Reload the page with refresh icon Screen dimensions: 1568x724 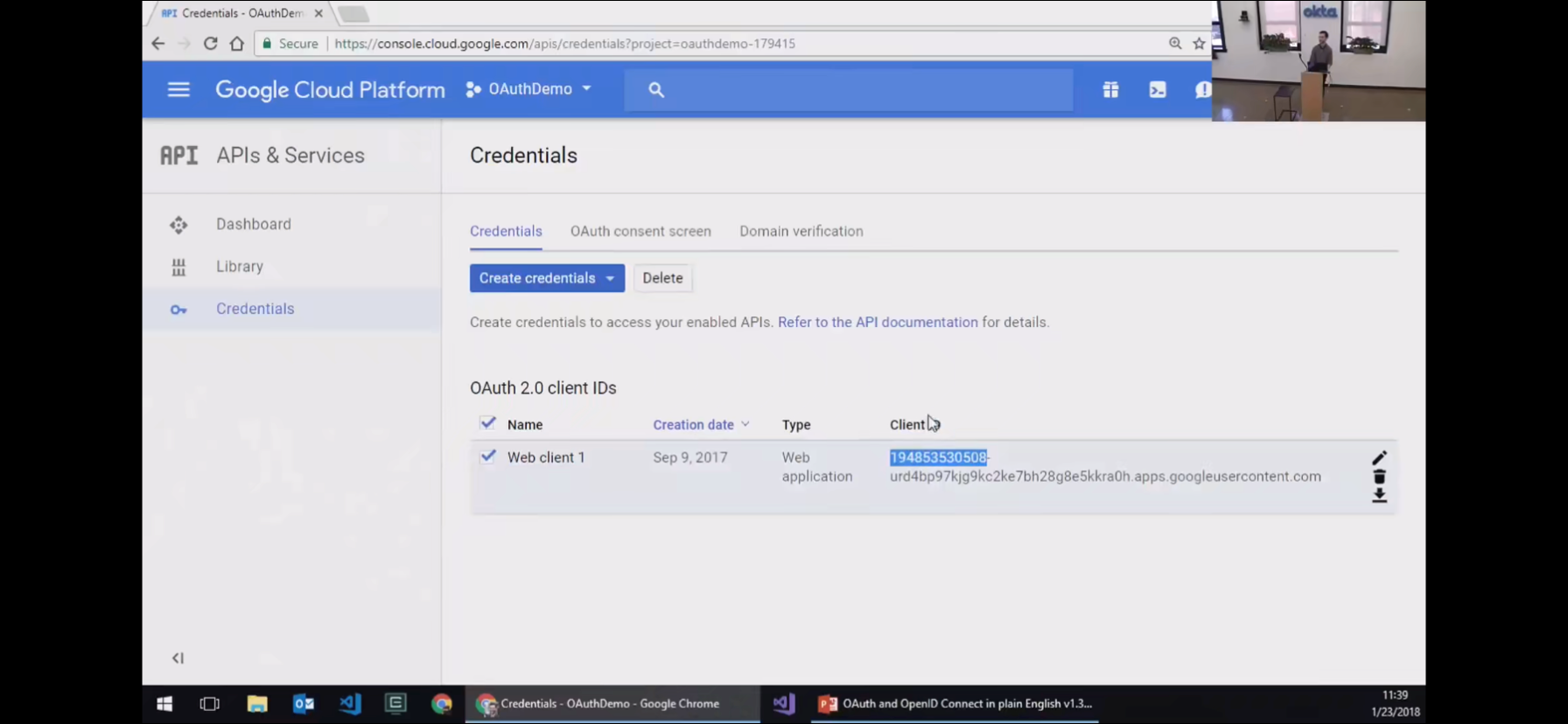click(x=210, y=43)
